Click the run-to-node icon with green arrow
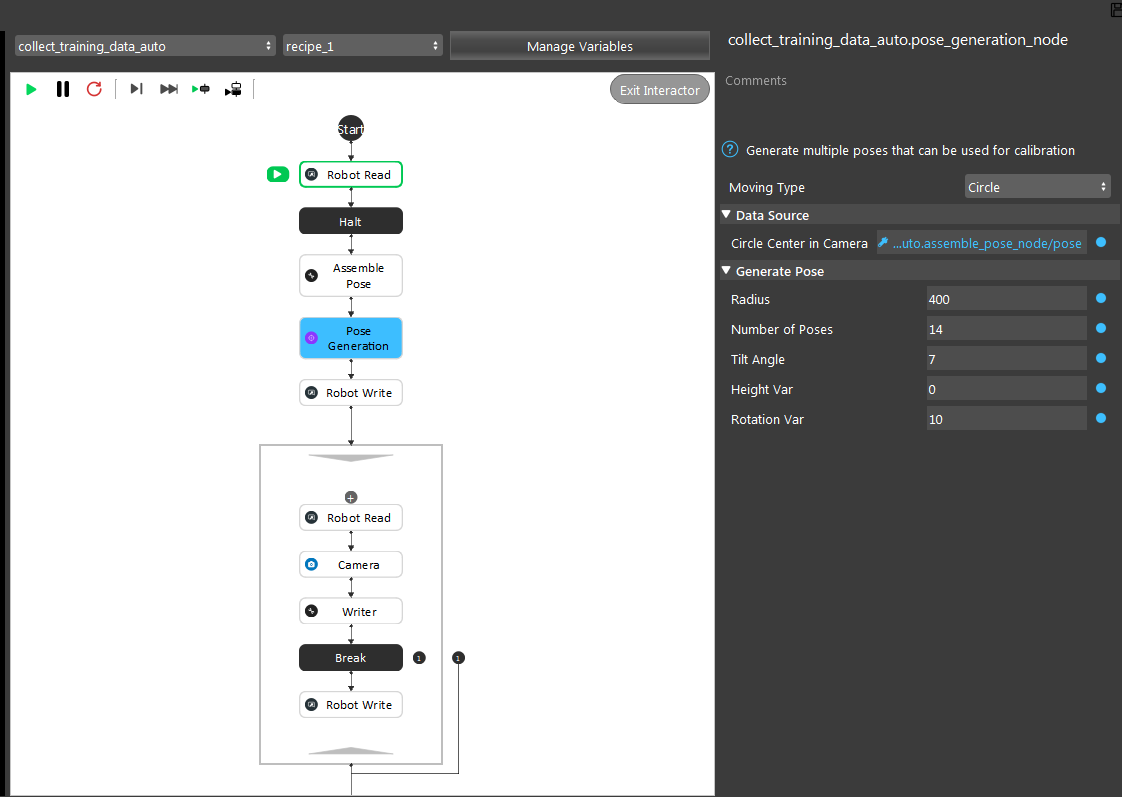 click(x=200, y=89)
